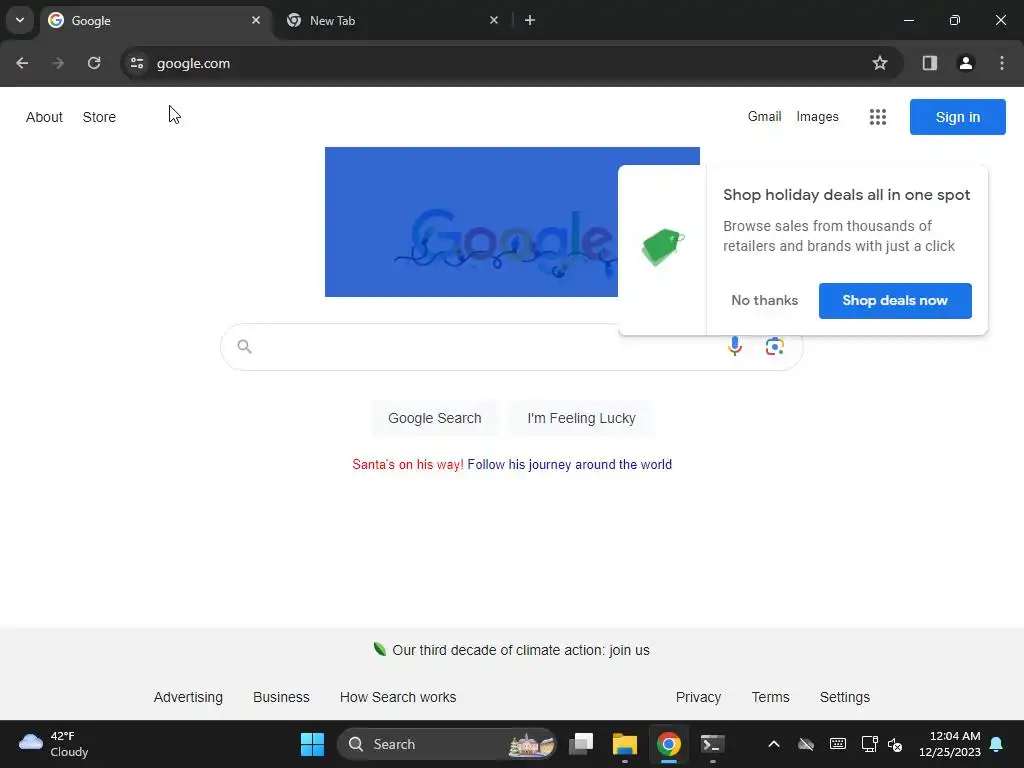Switch to the New Tab tab
This screenshot has height=768, width=1024.
coord(392,20)
